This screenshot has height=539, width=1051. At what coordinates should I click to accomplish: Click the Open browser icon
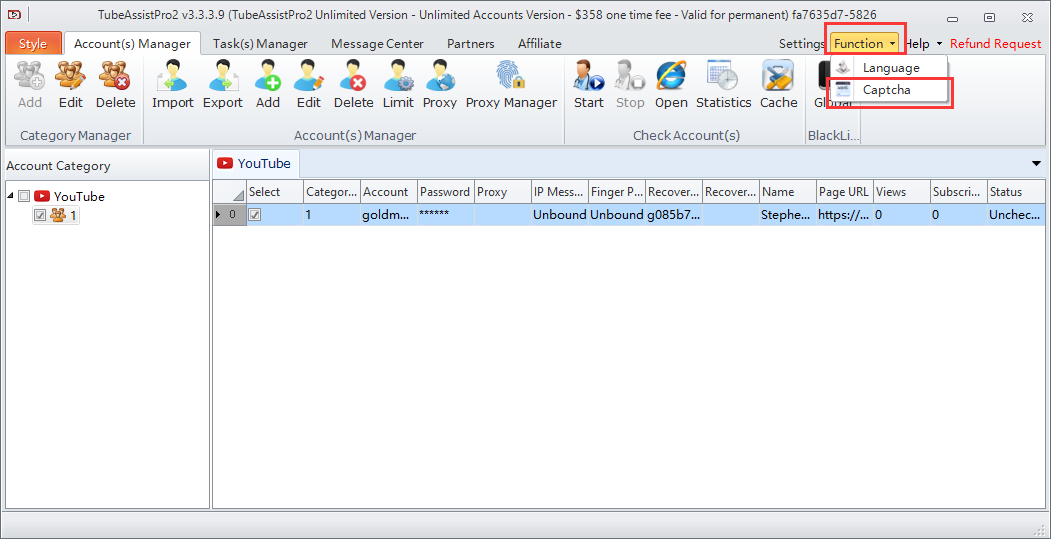pos(671,84)
